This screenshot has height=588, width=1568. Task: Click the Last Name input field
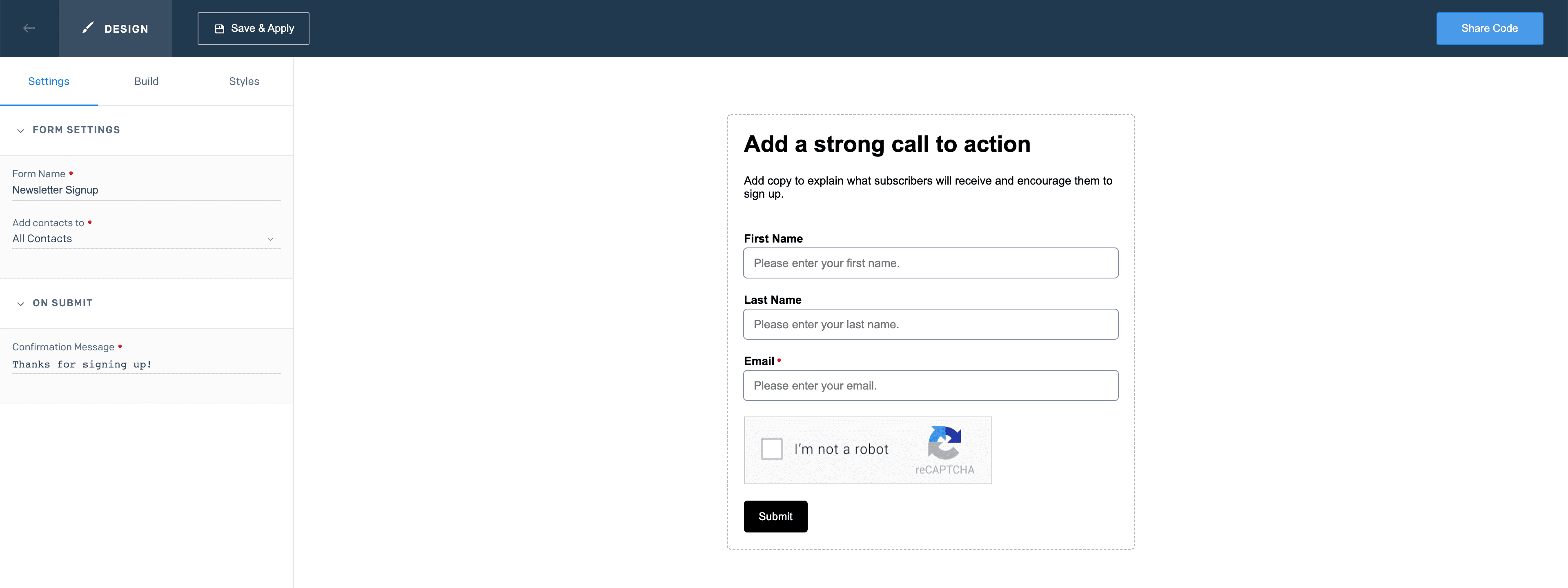[x=931, y=324]
